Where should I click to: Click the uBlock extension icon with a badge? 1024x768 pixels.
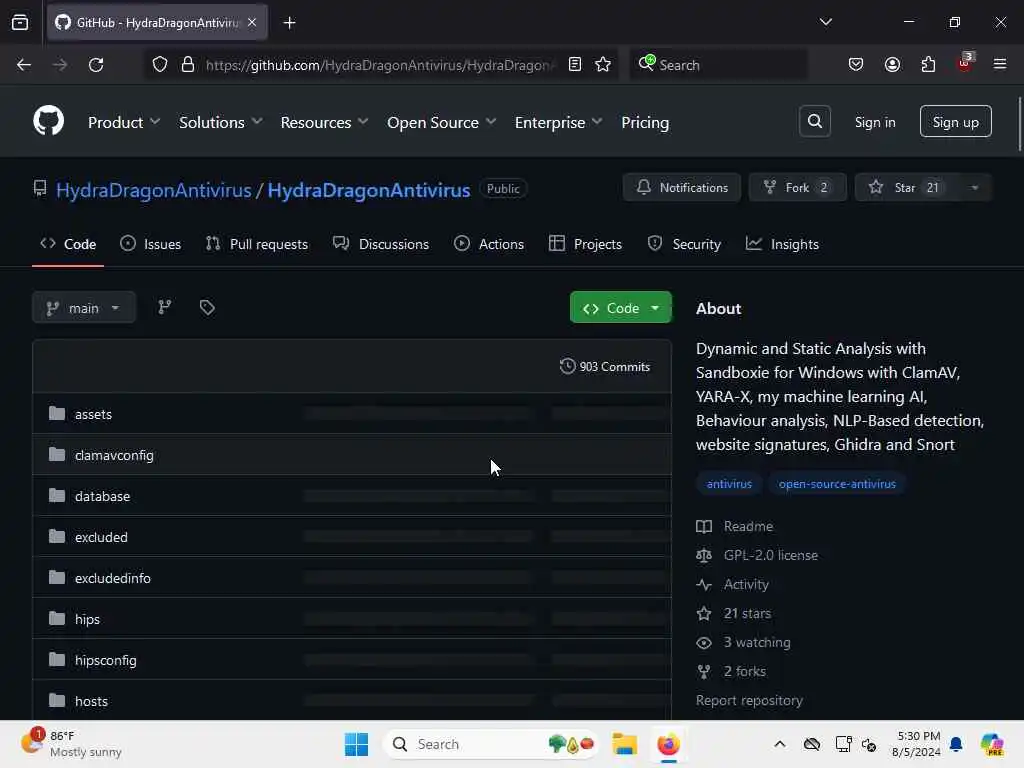965,63
